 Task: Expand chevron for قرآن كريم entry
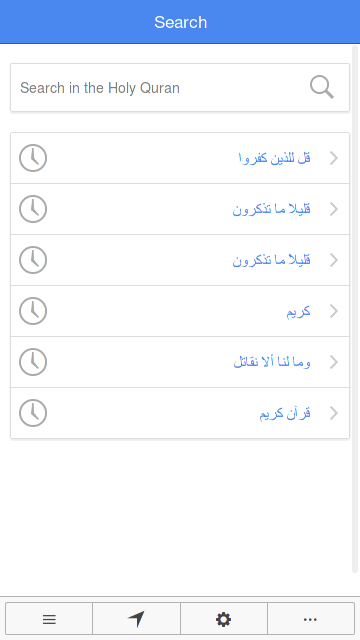(334, 413)
